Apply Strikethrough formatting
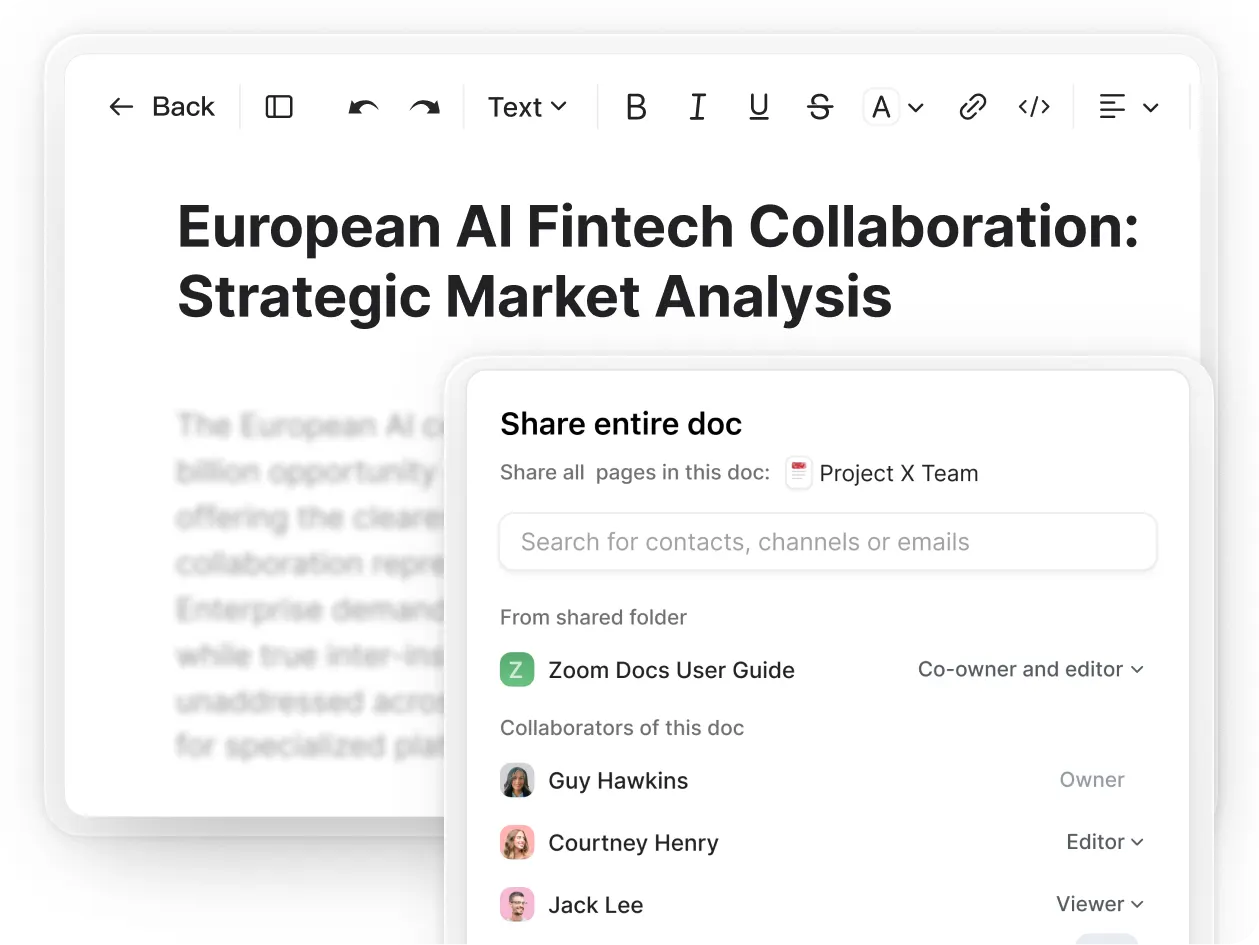 coord(820,107)
